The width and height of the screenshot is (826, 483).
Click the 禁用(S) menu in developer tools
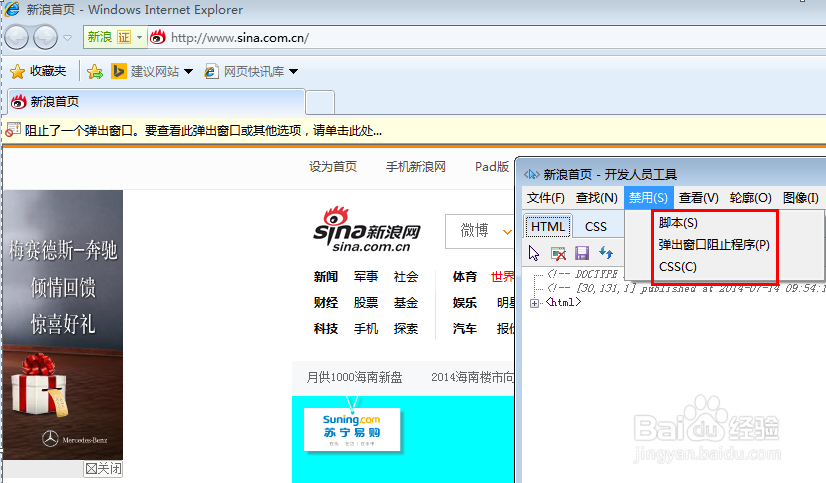coord(648,198)
